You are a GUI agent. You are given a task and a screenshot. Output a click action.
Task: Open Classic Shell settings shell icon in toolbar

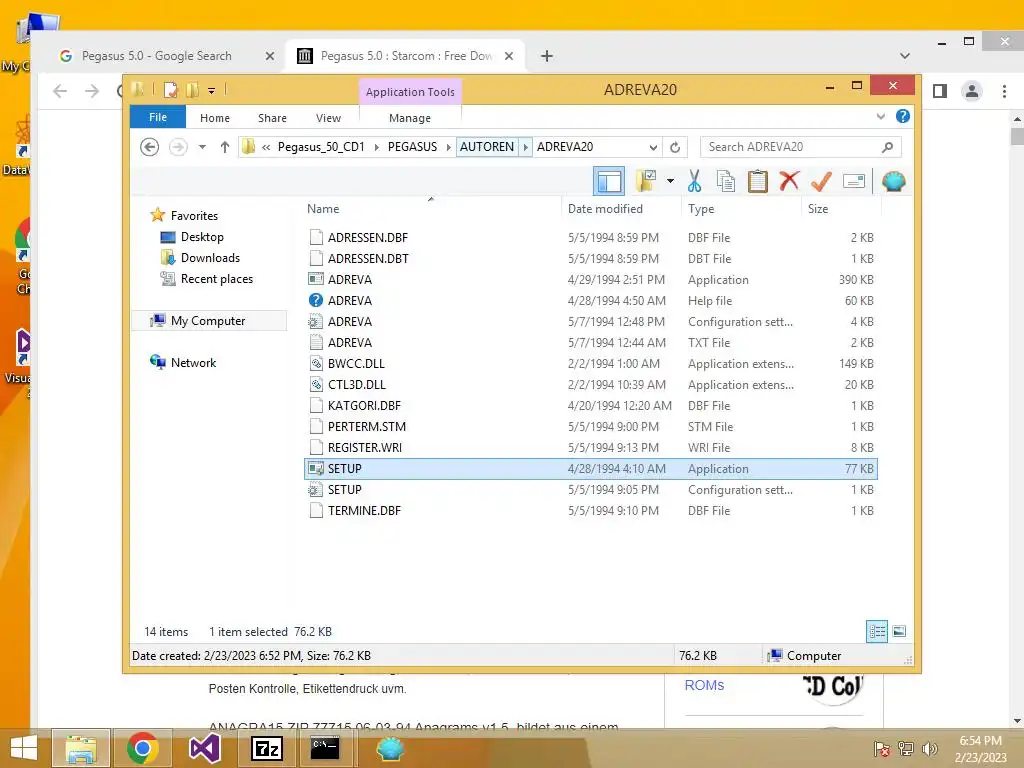893,181
